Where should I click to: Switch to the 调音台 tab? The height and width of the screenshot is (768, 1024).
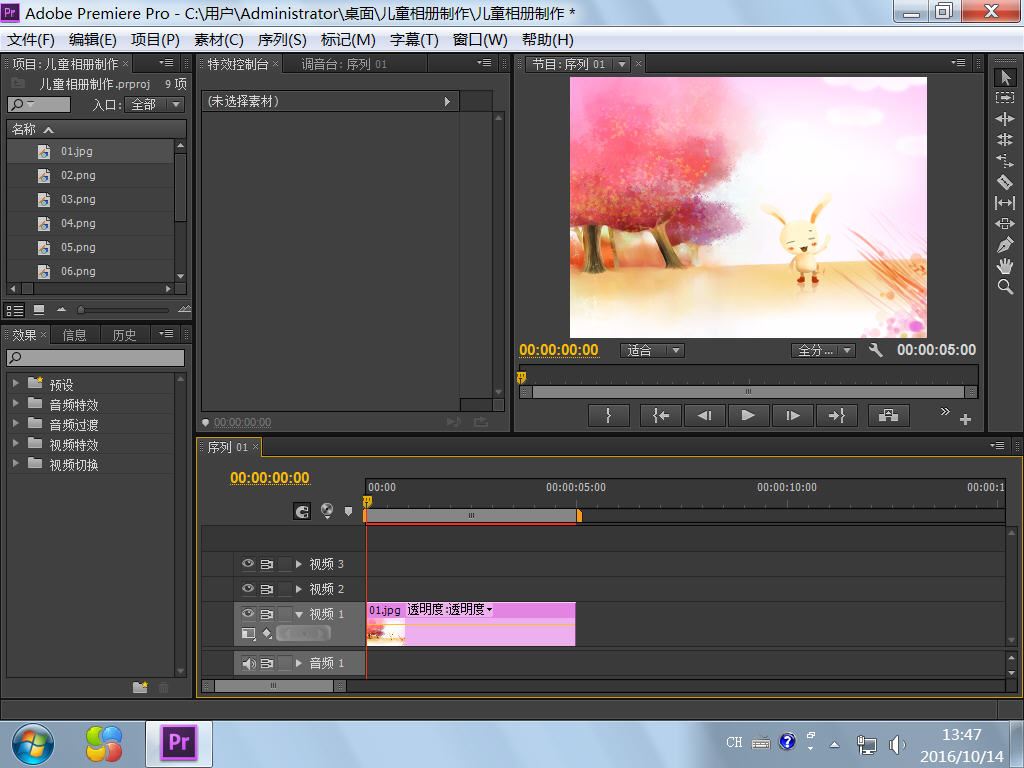(x=344, y=64)
